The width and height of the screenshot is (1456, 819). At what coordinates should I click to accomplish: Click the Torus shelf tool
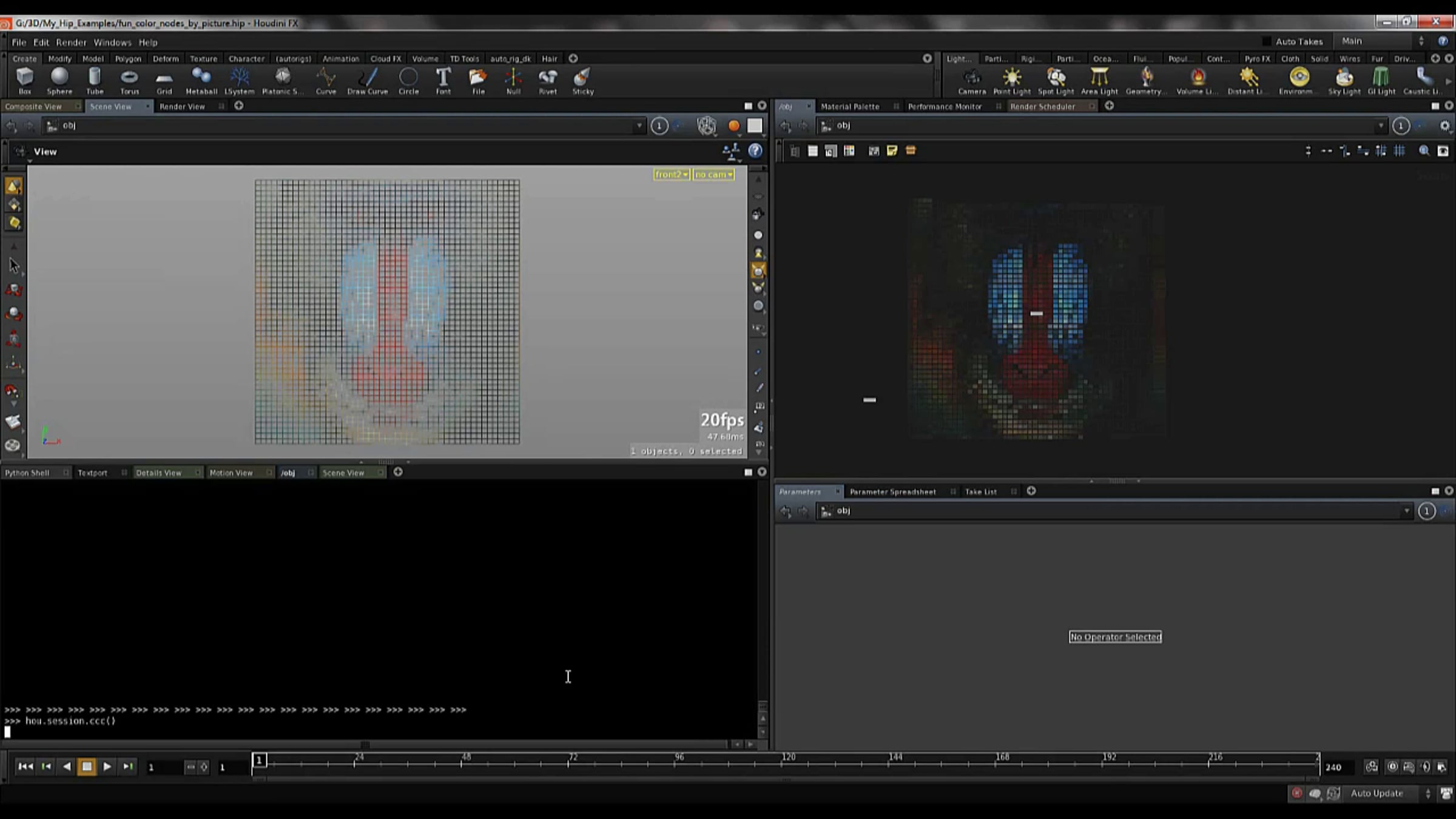pos(129,81)
